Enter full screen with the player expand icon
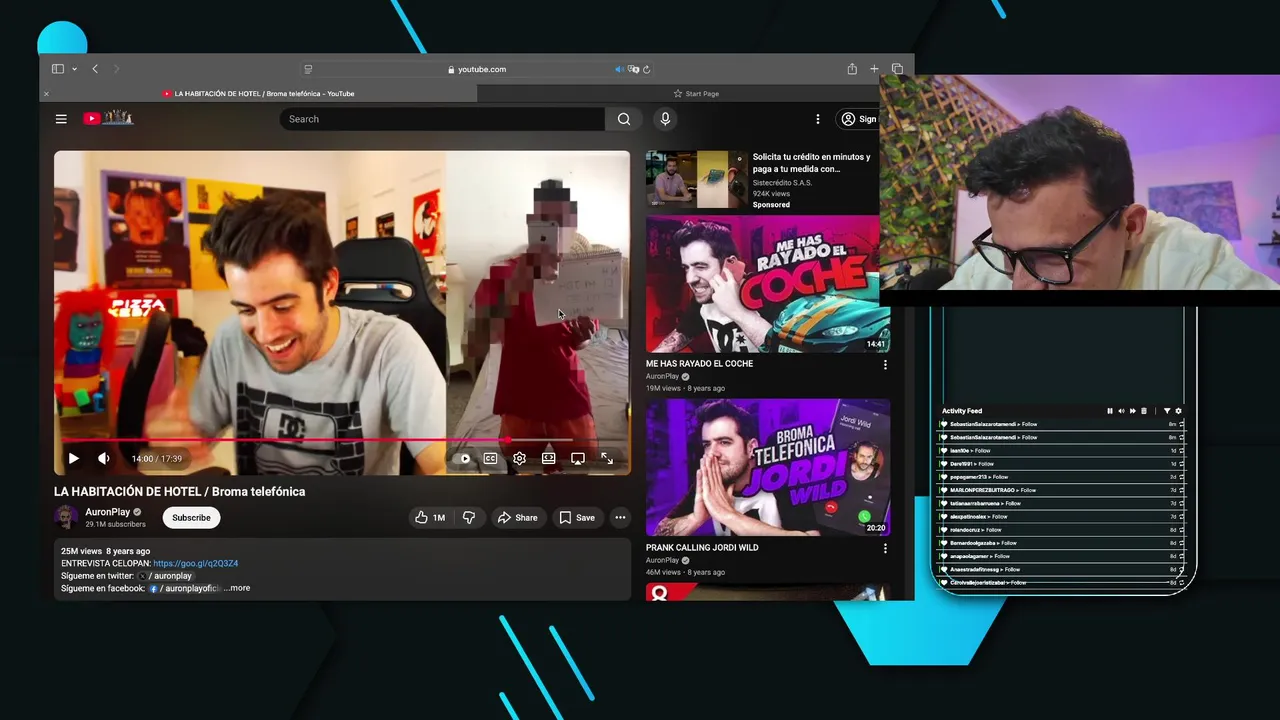 coord(607,458)
